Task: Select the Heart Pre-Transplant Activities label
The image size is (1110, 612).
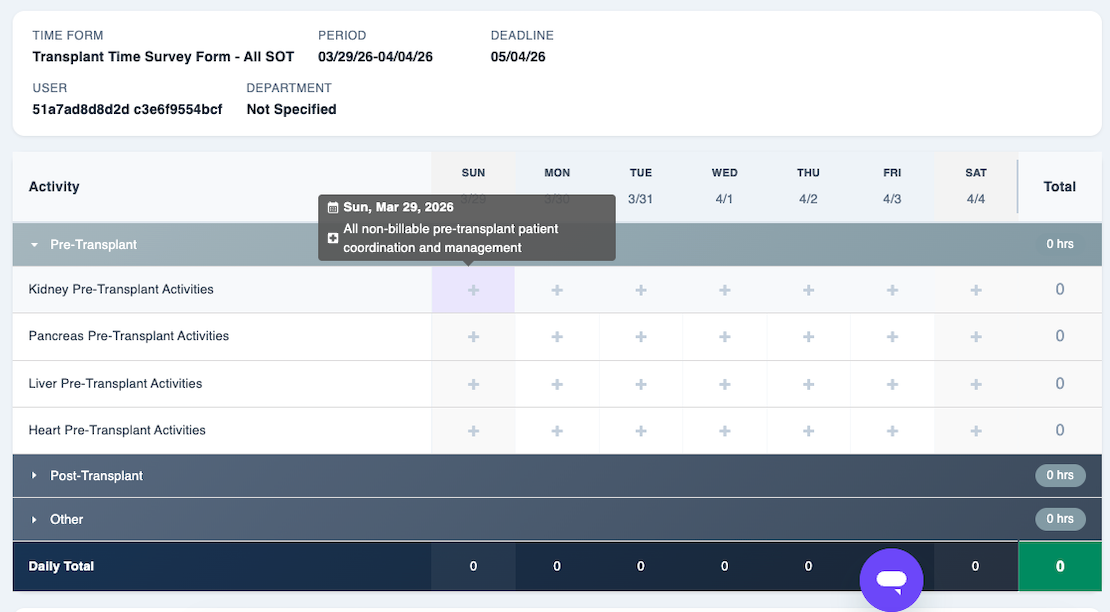Action: click(x=117, y=430)
